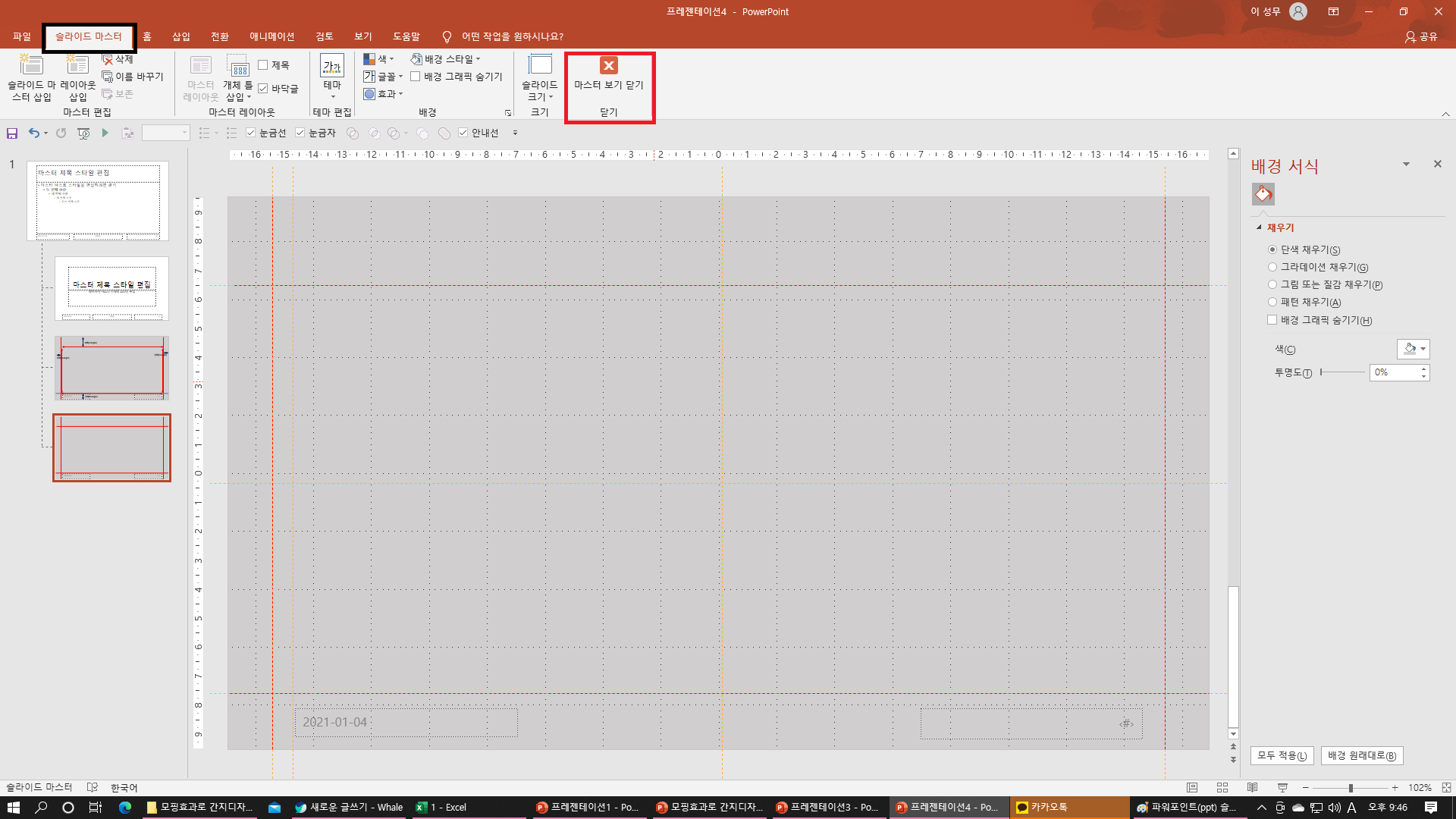
Task: Click the Close Master View (마스터 보기 닫기) icon
Action: click(x=608, y=66)
